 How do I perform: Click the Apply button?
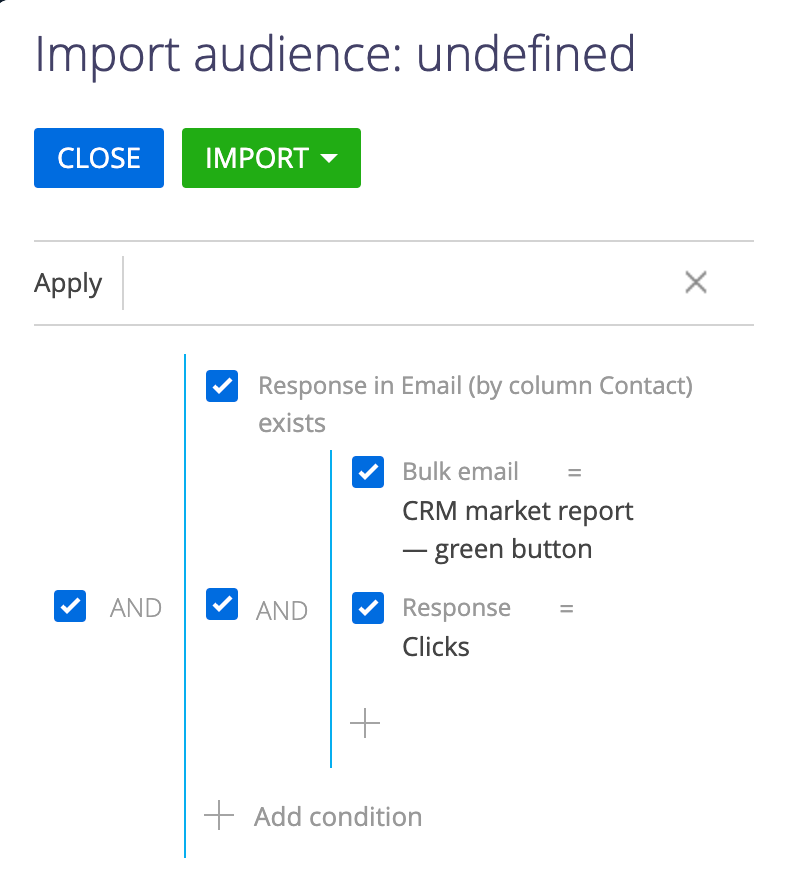pos(68,283)
